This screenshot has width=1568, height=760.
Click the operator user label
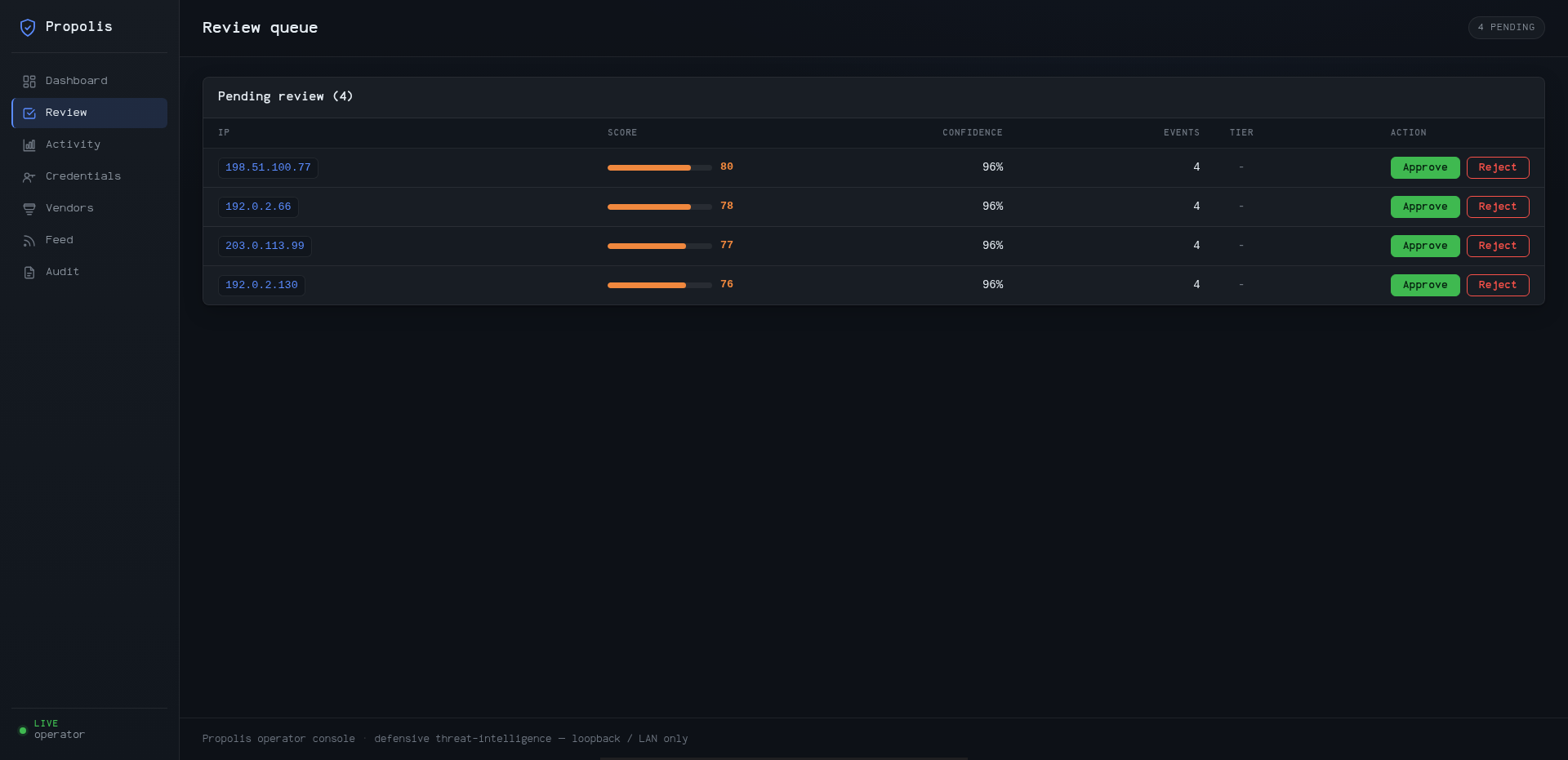pyautogui.click(x=60, y=735)
